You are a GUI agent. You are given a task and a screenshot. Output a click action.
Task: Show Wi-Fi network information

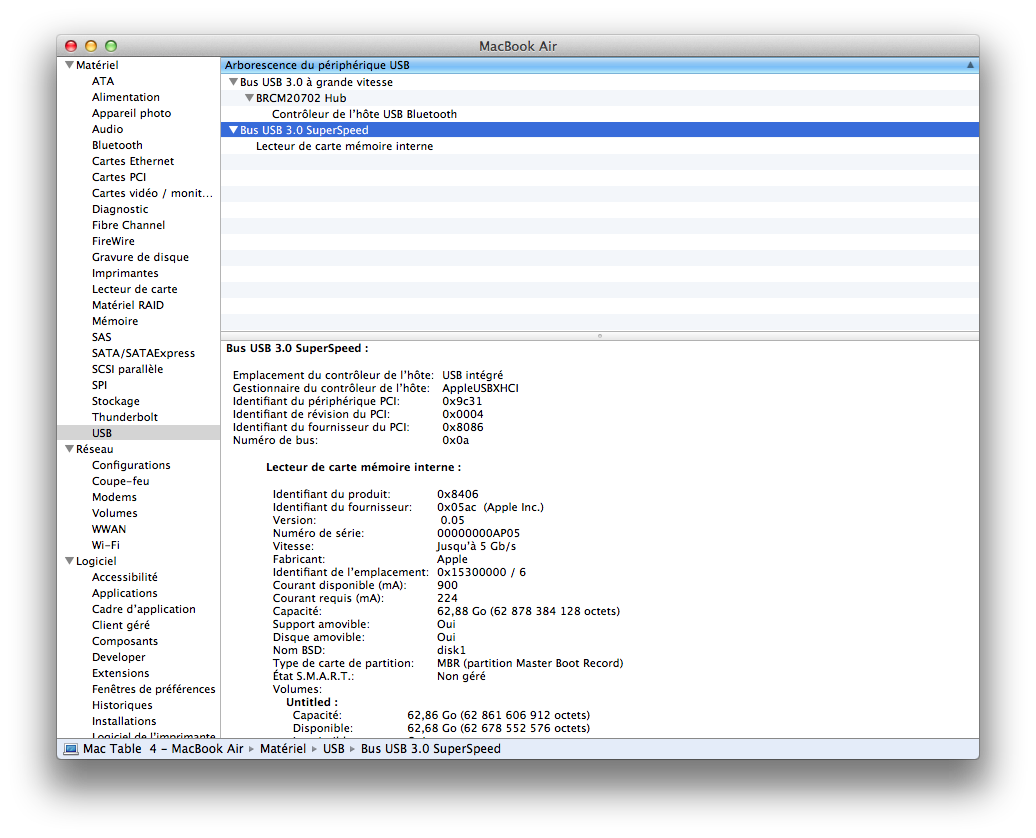point(105,545)
